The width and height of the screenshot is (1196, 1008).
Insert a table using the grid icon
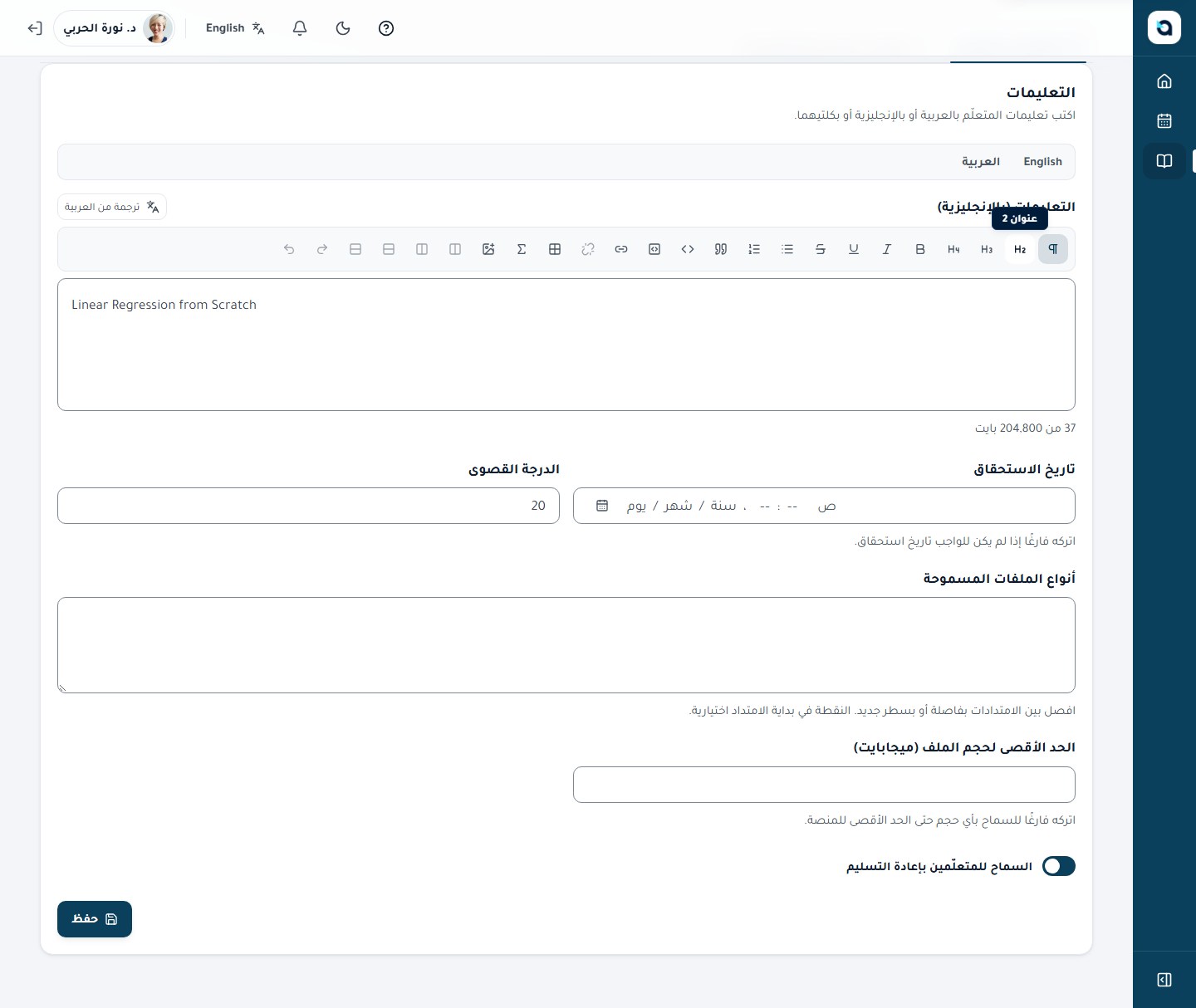coord(555,249)
